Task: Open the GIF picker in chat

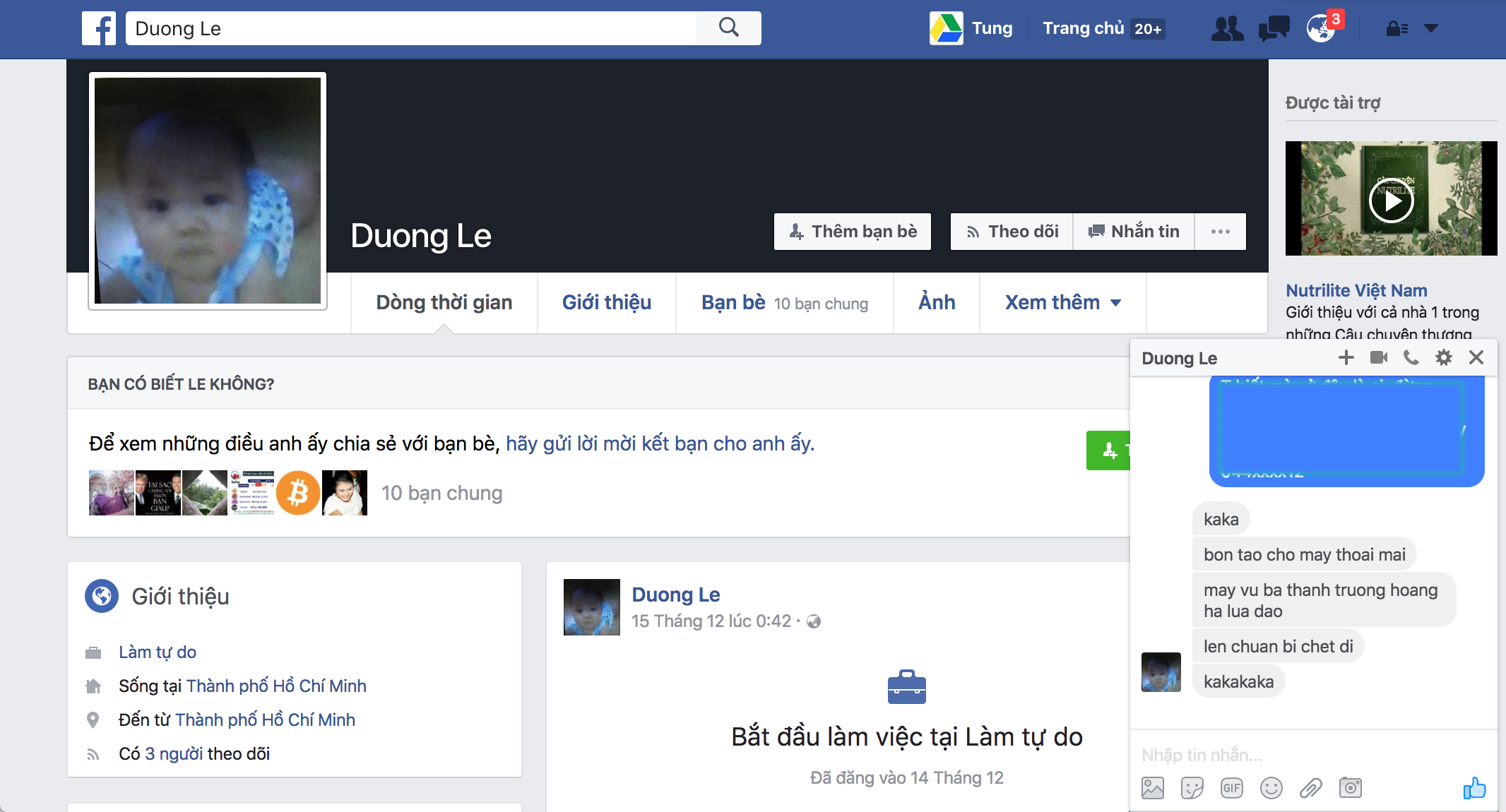Action: [1231, 788]
